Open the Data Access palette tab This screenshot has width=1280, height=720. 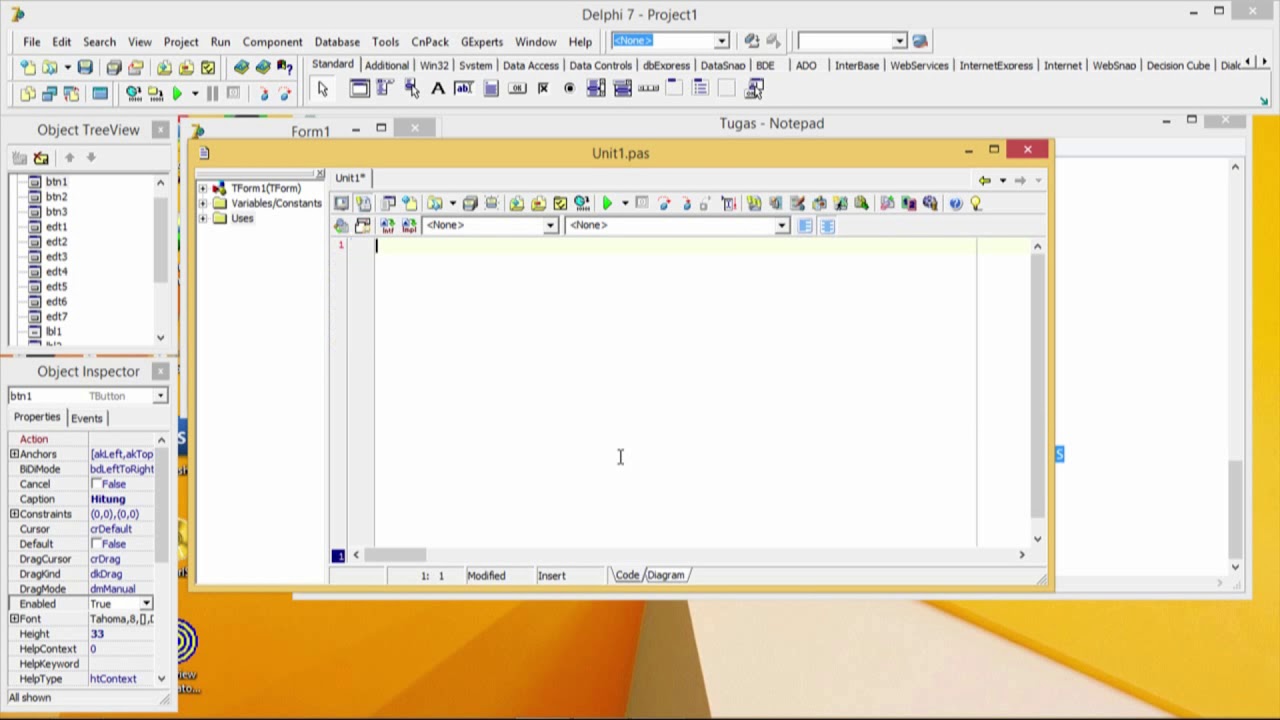coord(531,65)
